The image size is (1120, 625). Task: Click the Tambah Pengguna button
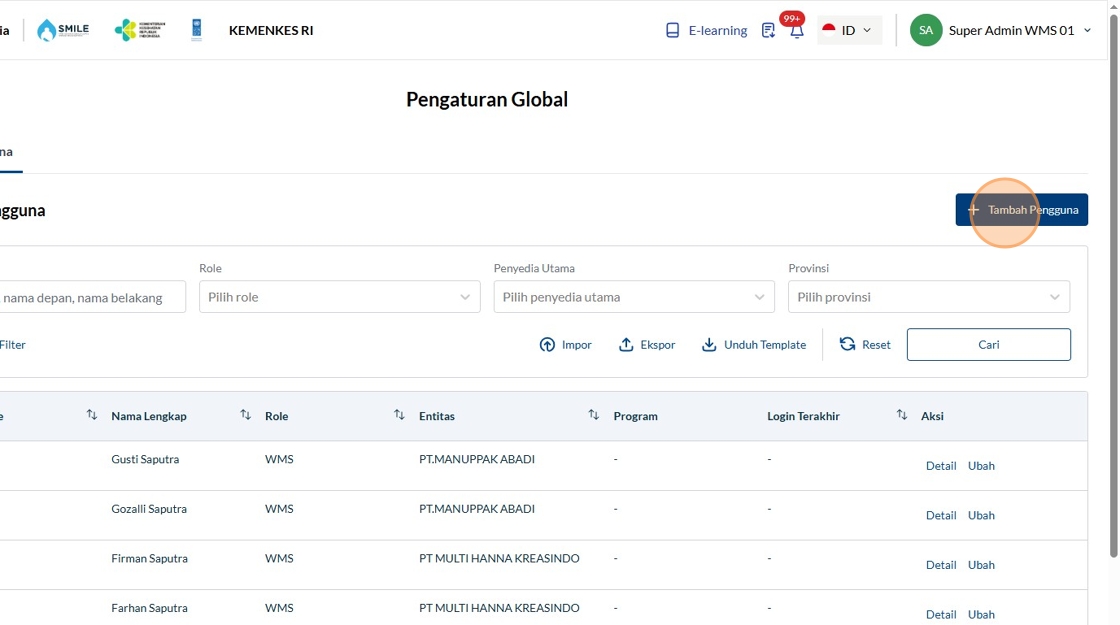pos(1021,210)
